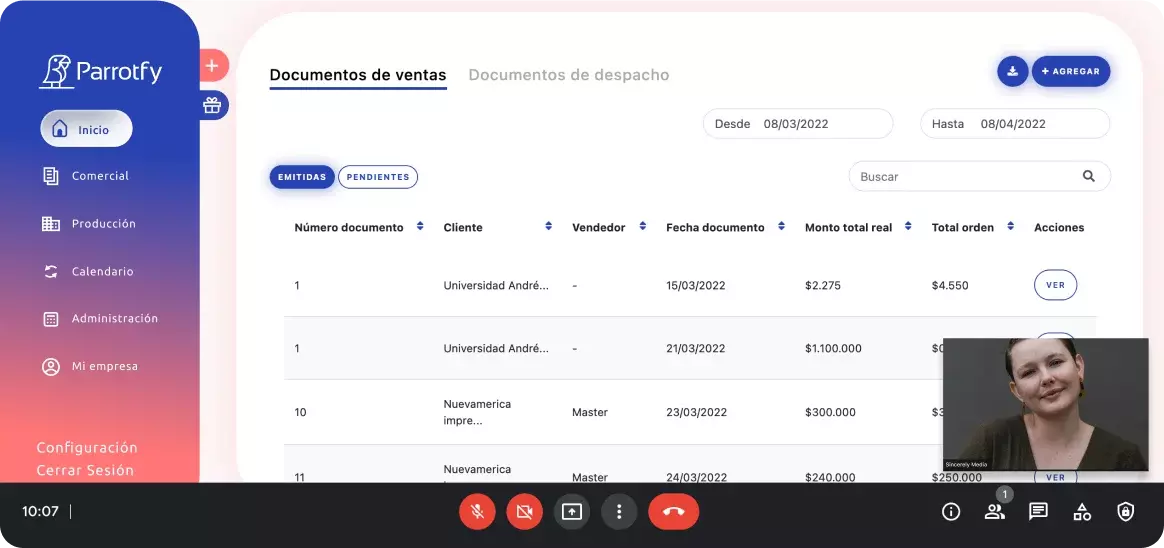Viewport: 1164px width, 548px height.
Task: Click the Buscar search field
Action: (x=960, y=177)
